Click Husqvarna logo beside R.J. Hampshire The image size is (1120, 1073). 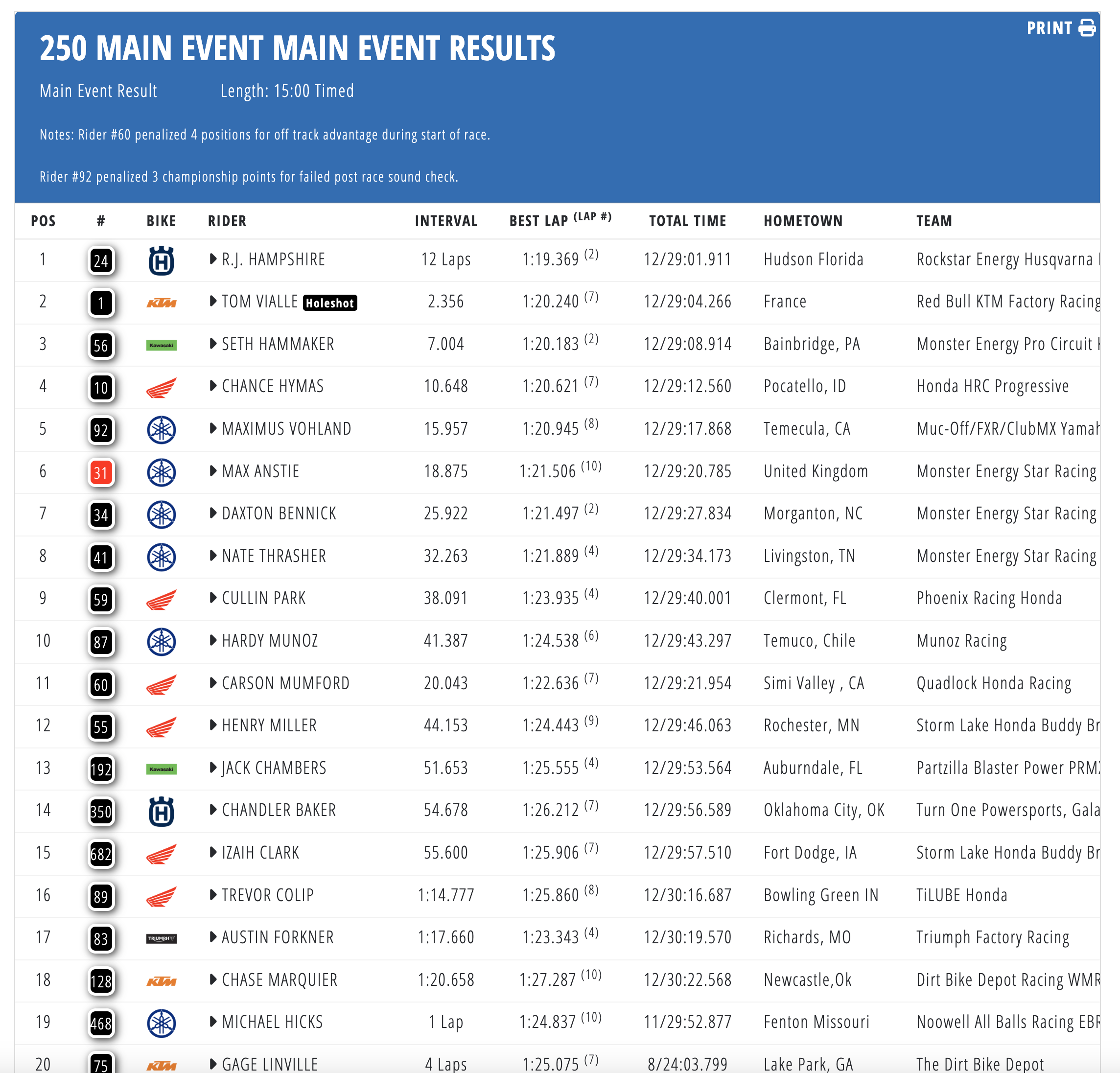161,260
